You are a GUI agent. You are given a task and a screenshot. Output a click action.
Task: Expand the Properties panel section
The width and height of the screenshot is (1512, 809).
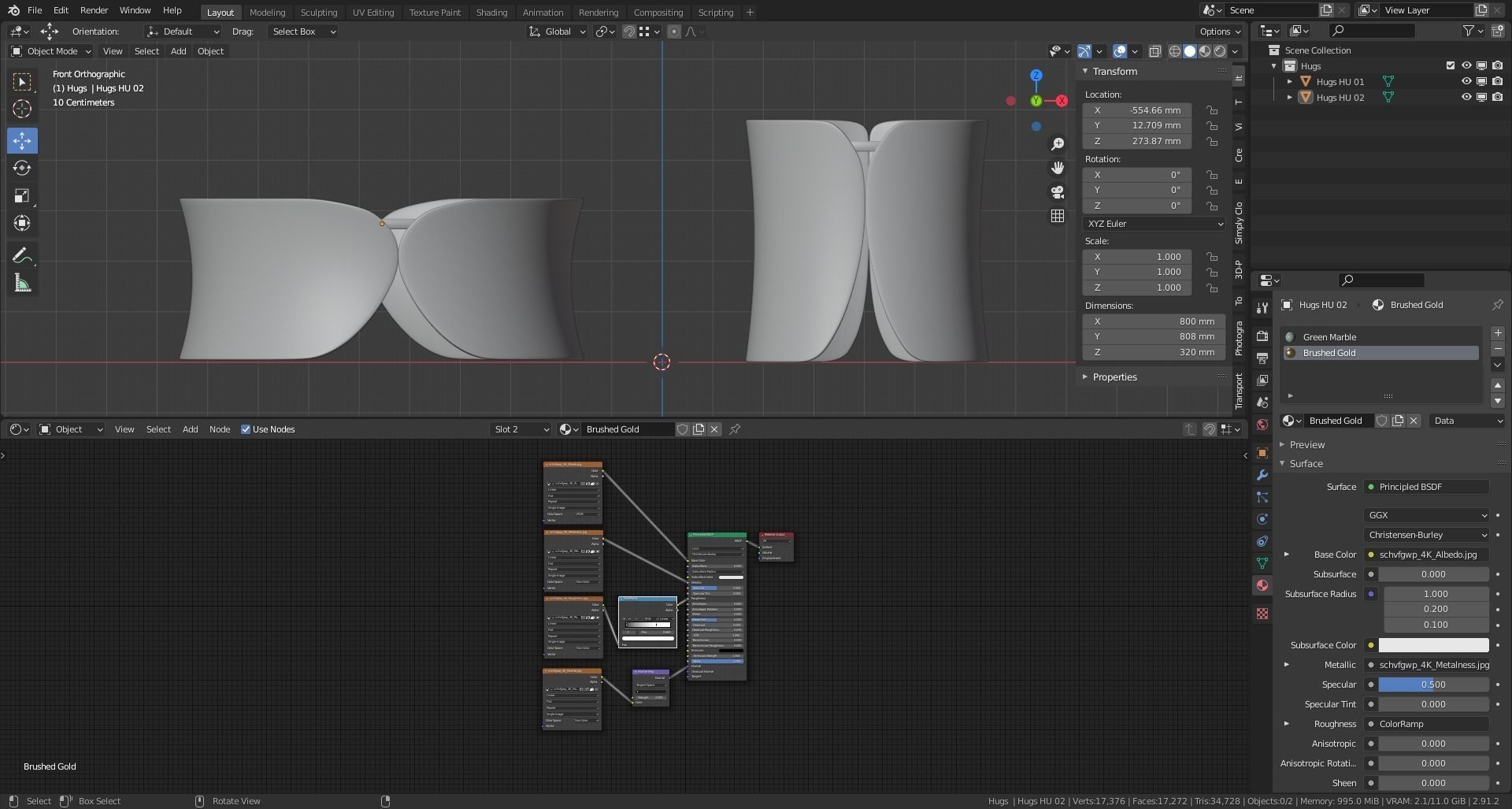point(1114,377)
